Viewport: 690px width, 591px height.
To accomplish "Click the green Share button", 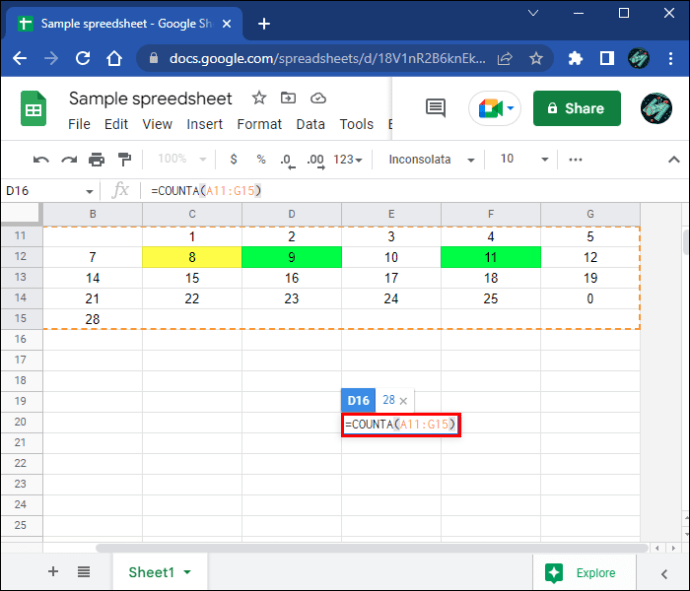I will pos(577,108).
